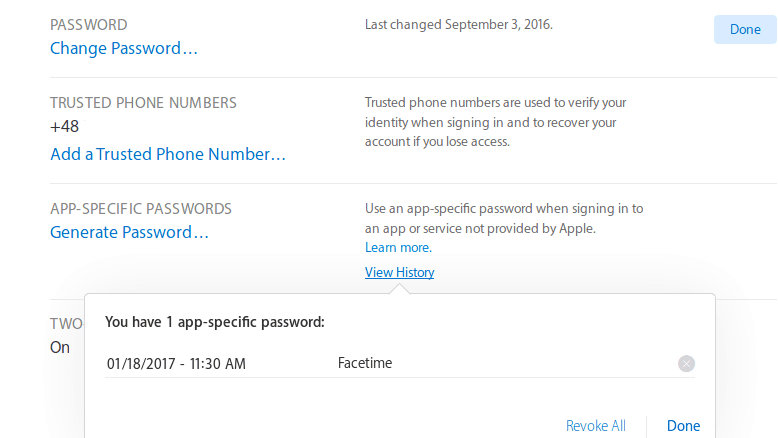Click the popover pointer arrow under View History
Image resolution: width=778 pixels, height=438 pixels.
[x=399, y=289]
